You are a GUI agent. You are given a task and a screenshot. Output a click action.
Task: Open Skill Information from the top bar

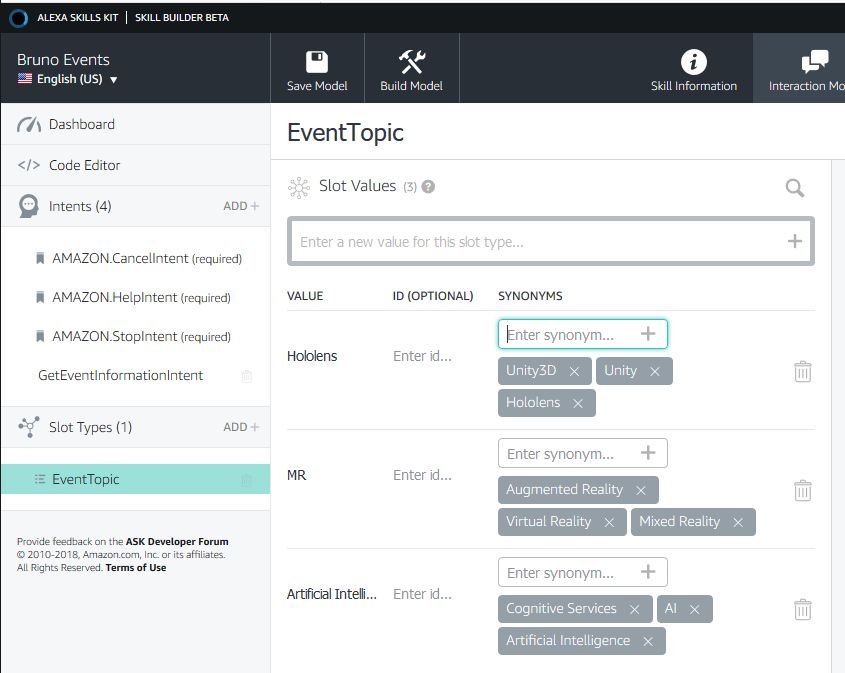click(x=693, y=68)
